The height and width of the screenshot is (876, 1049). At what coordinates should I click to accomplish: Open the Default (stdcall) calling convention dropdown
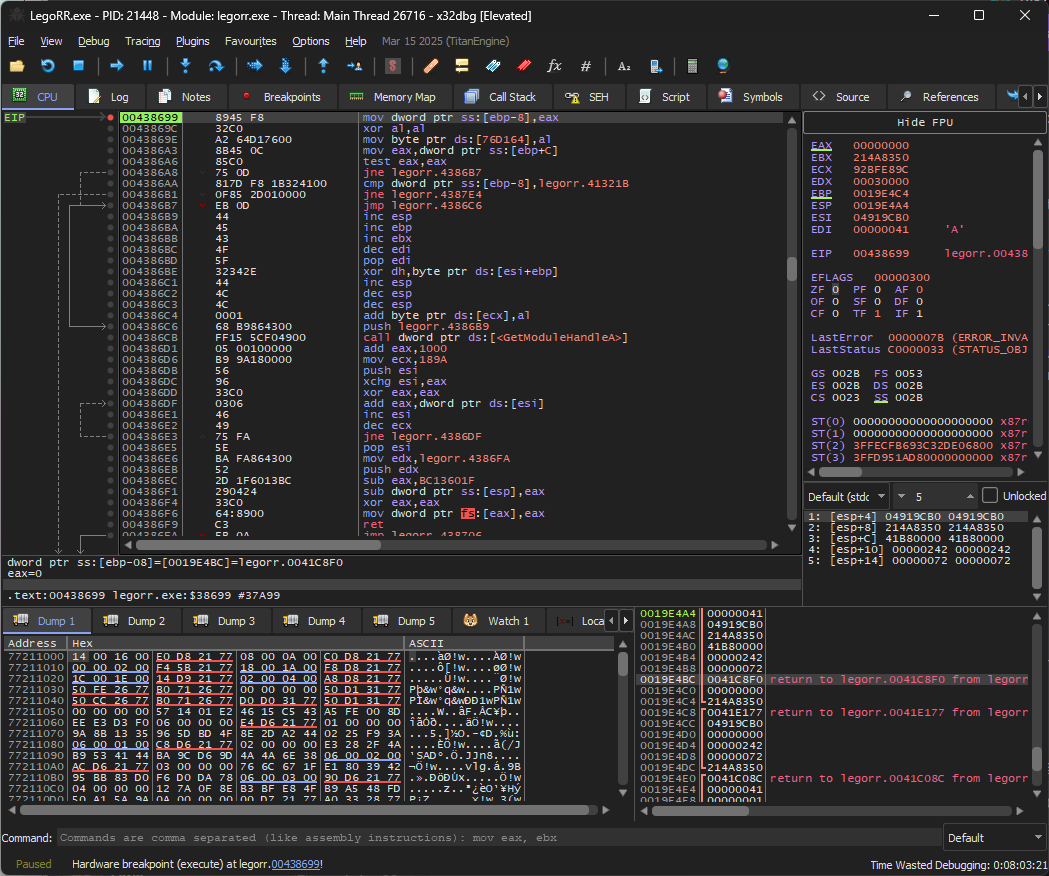[x=846, y=497]
